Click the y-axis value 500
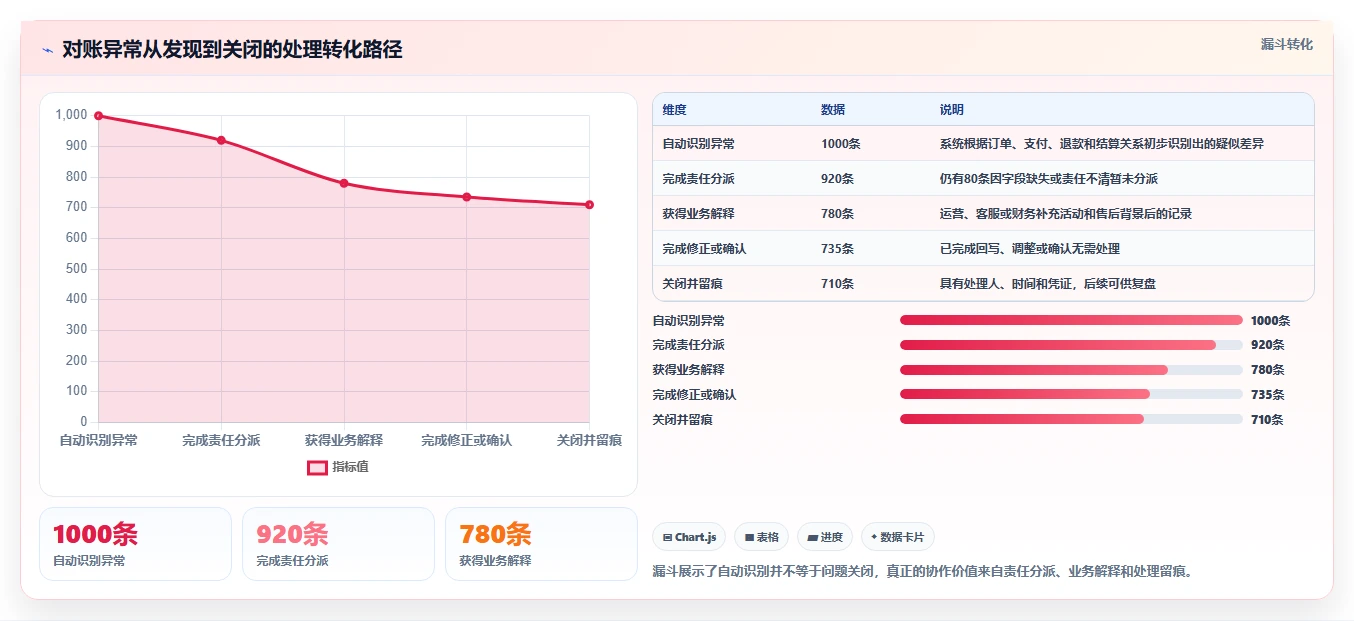 [77, 268]
